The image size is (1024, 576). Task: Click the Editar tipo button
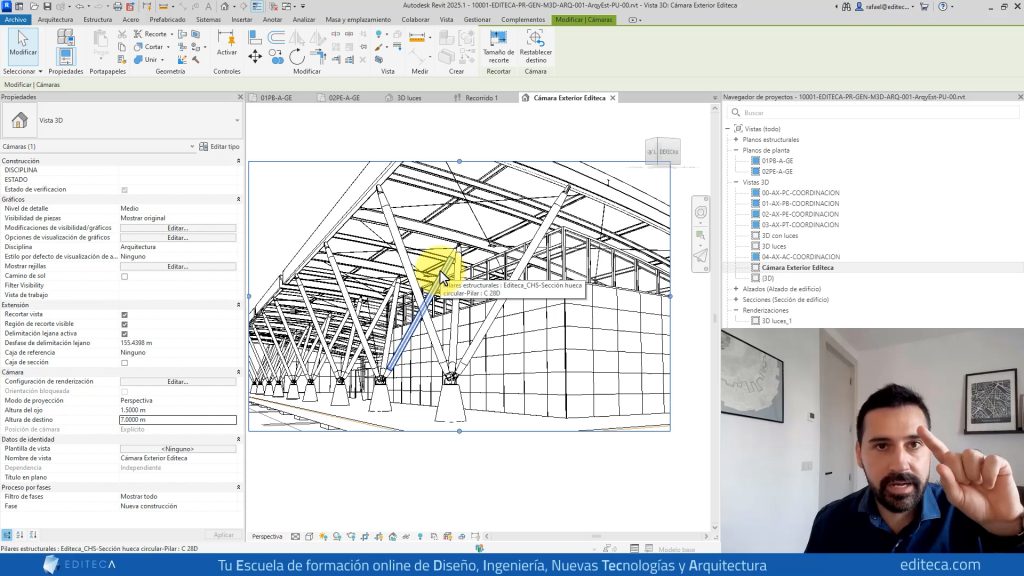point(220,146)
